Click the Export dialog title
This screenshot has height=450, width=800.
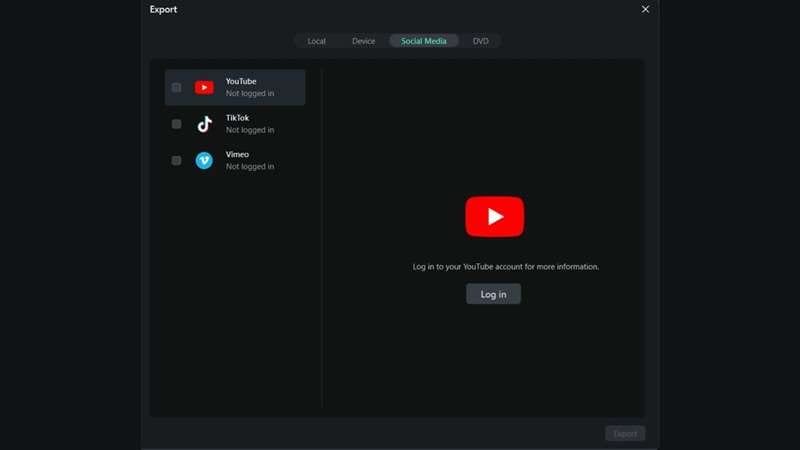click(163, 9)
